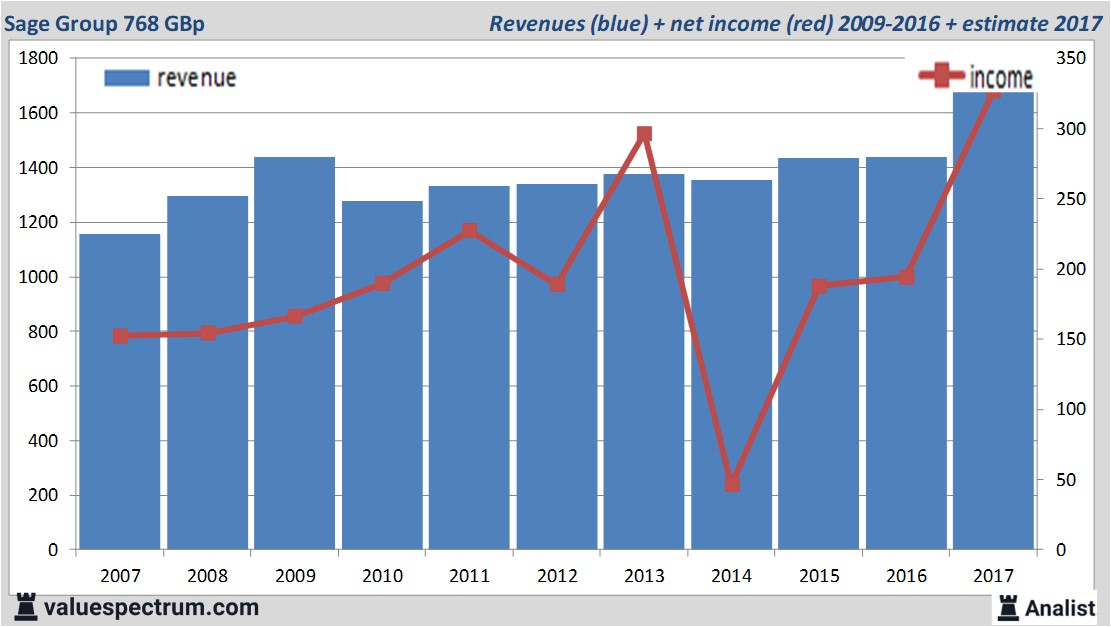This screenshot has width=1111, height=627.
Task: Click the 1000 revenue axis value
Action: (x=38, y=277)
